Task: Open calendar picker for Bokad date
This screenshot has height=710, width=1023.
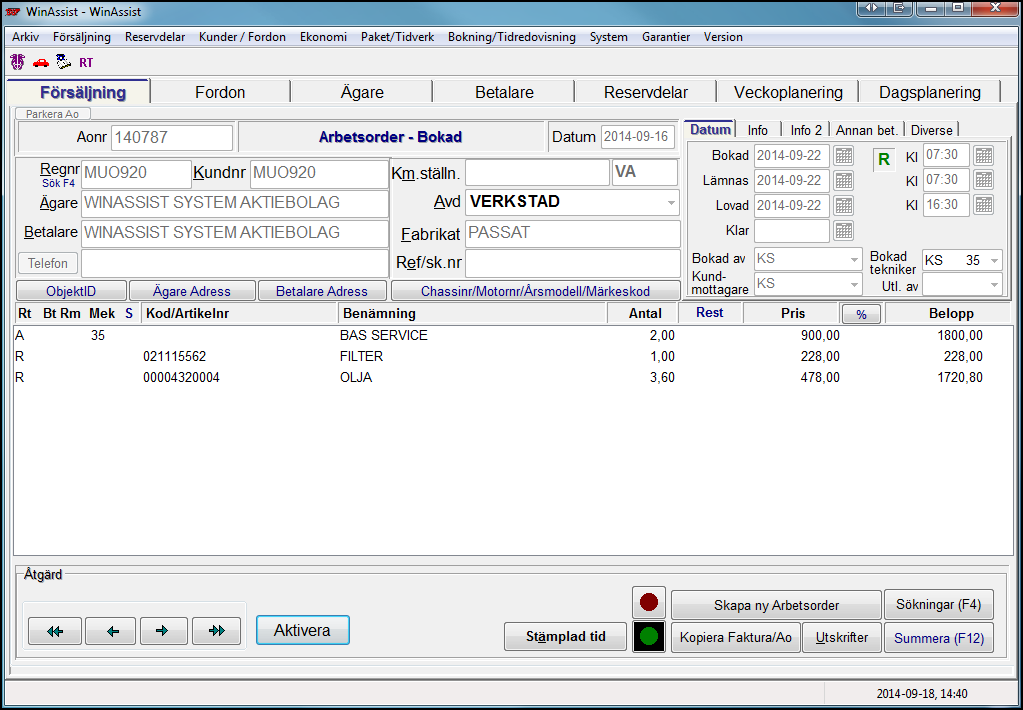Action: [844, 156]
